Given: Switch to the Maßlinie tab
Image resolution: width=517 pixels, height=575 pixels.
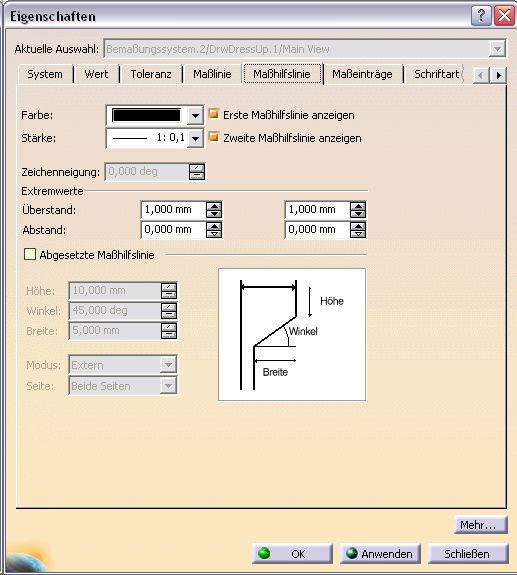Looking at the screenshot, I should click(212, 74).
